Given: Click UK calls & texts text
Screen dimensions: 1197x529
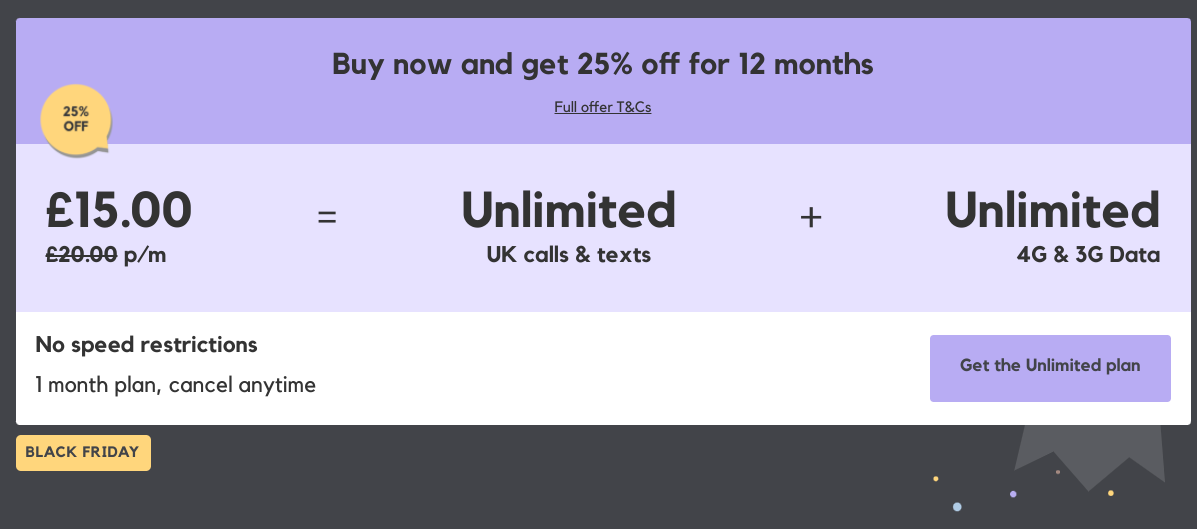Looking at the screenshot, I should (569, 254).
